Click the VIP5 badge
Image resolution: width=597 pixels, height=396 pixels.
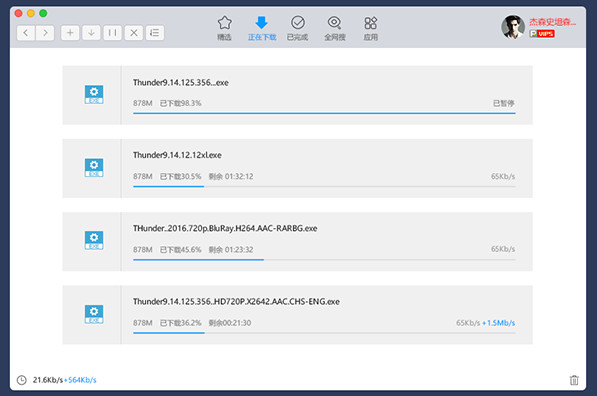542,34
